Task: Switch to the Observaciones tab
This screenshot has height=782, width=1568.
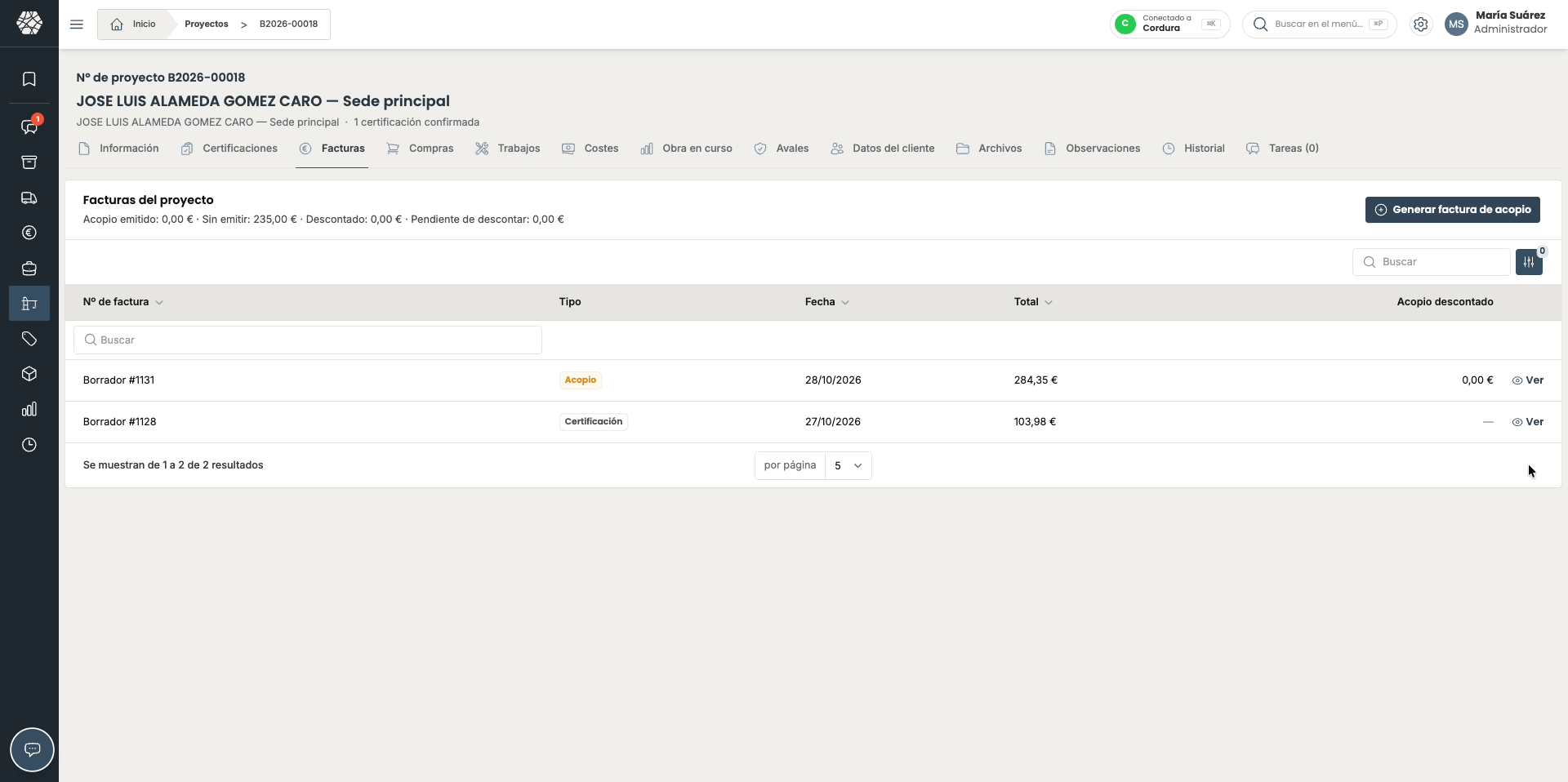Action: pos(1092,149)
